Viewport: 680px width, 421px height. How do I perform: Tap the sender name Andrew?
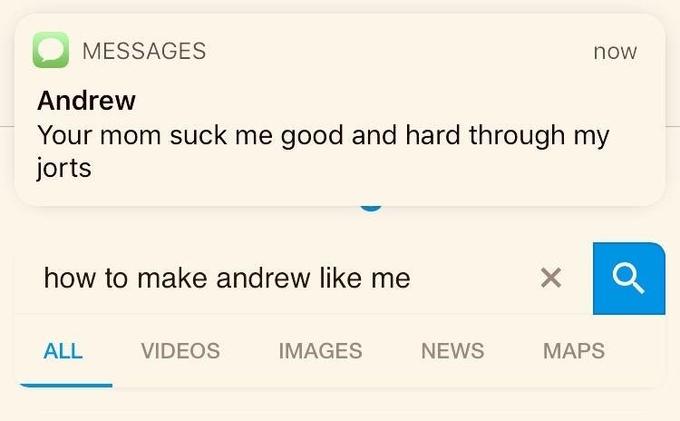pyautogui.click(x=86, y=101)
